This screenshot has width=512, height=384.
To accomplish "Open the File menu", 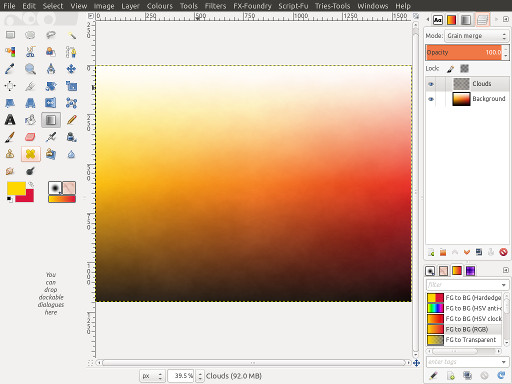I will [9, 6].
